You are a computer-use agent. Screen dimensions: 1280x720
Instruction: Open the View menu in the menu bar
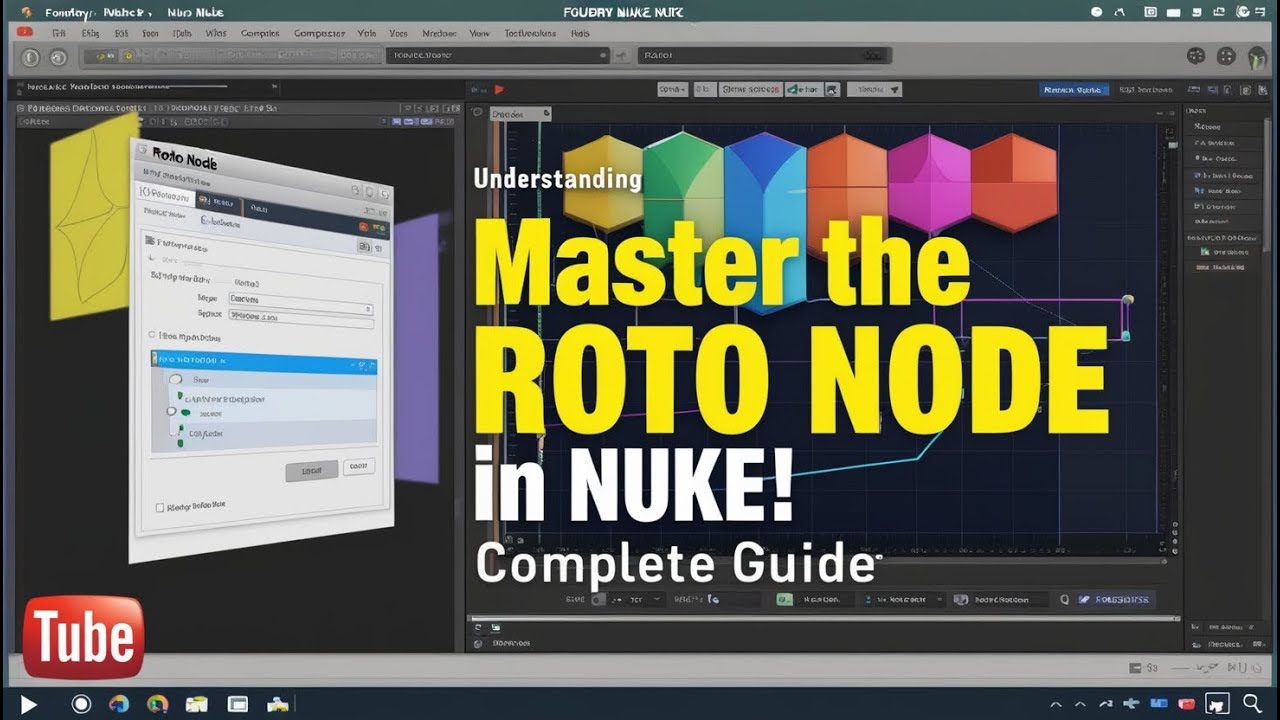click(x=480, y=33)
